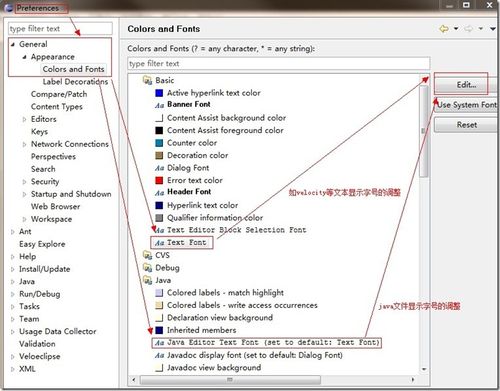Expand the Security tree node
Viewport: 500px width, 391px height.
click(x=24, y=182)
